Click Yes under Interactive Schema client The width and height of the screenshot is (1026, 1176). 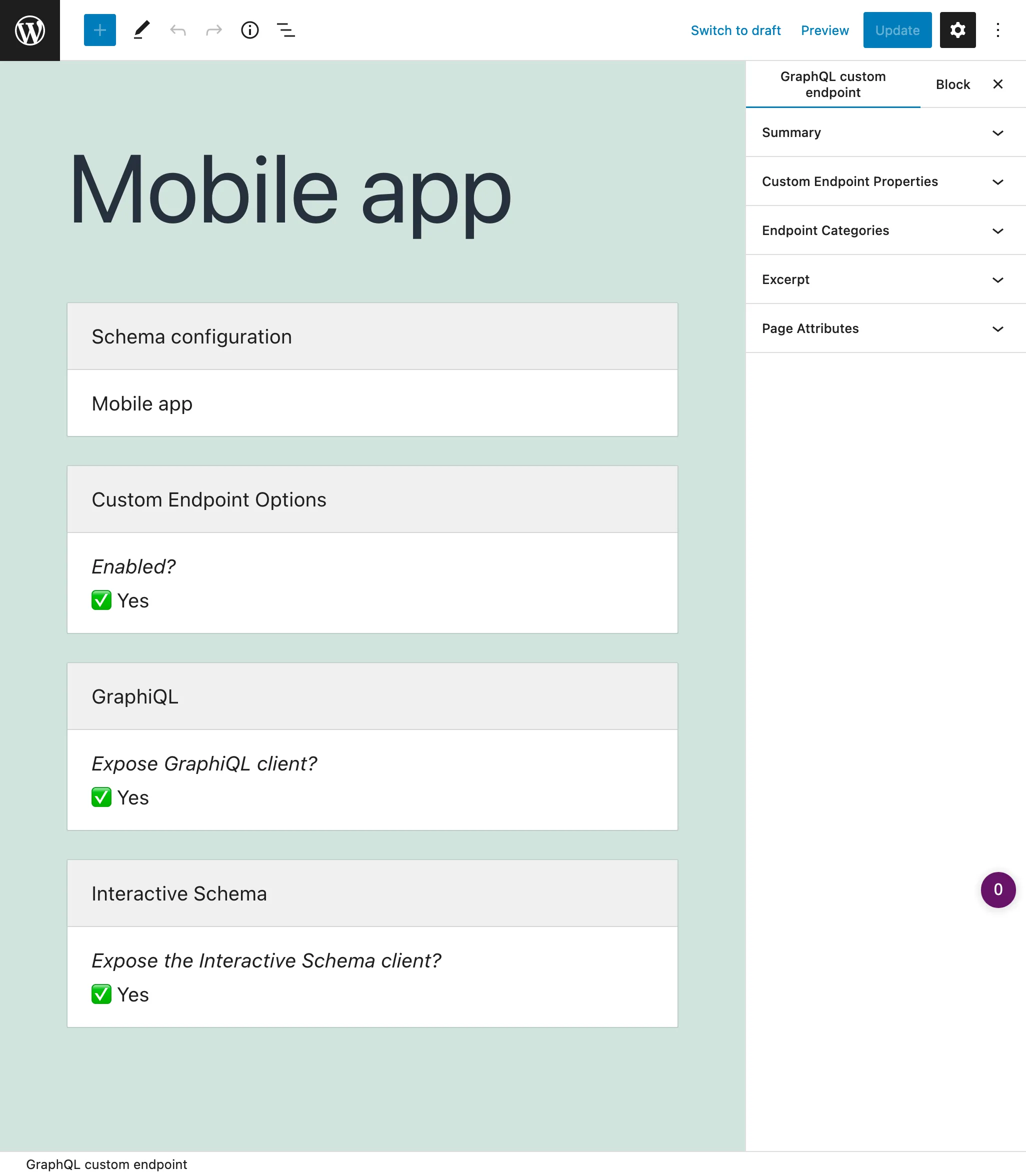coord(120,994)
